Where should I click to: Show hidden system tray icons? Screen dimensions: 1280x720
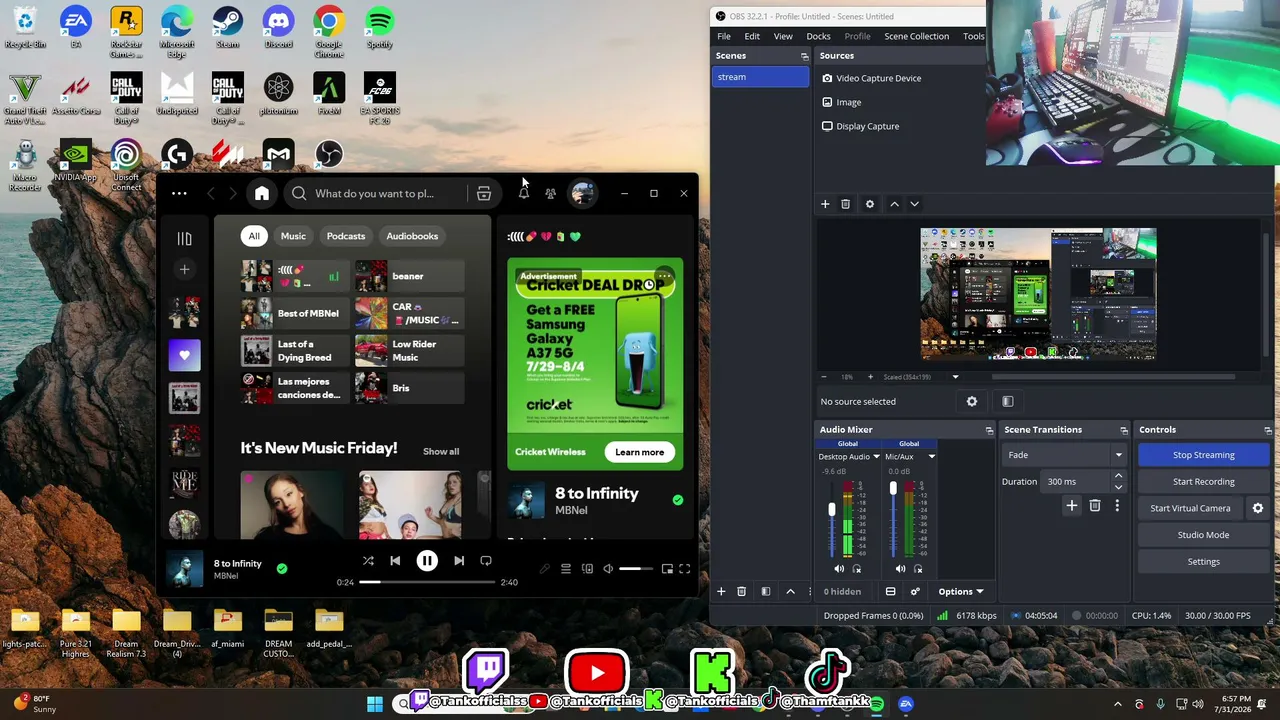[1118, 704]
